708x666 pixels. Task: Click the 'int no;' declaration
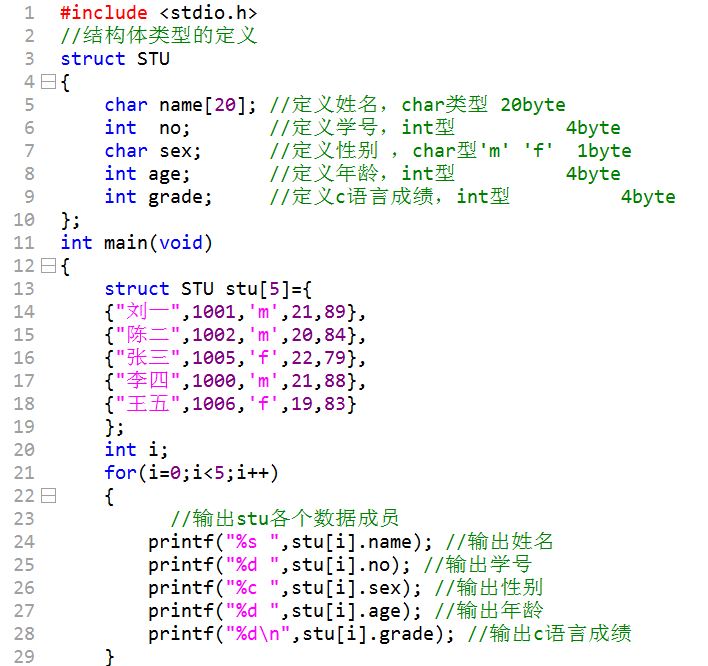(148, 128)
